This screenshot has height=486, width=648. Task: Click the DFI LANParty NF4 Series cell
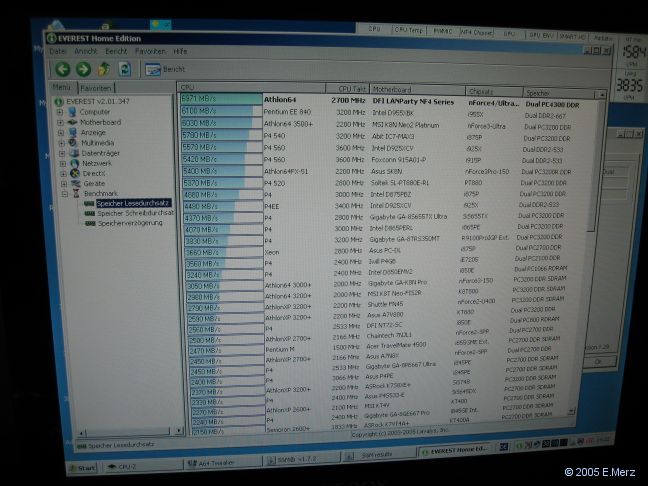[x=413, y=102]
